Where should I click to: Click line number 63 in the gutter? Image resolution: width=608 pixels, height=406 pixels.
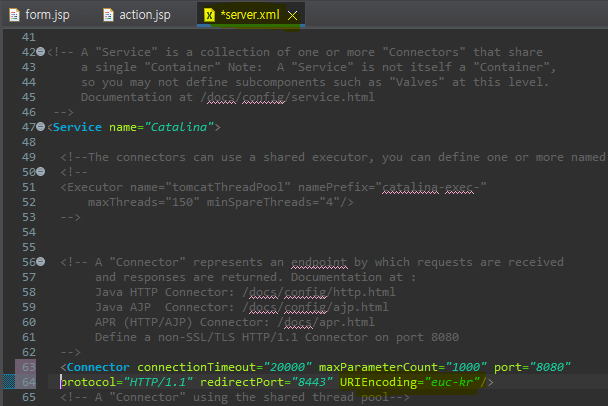point(29,367)
